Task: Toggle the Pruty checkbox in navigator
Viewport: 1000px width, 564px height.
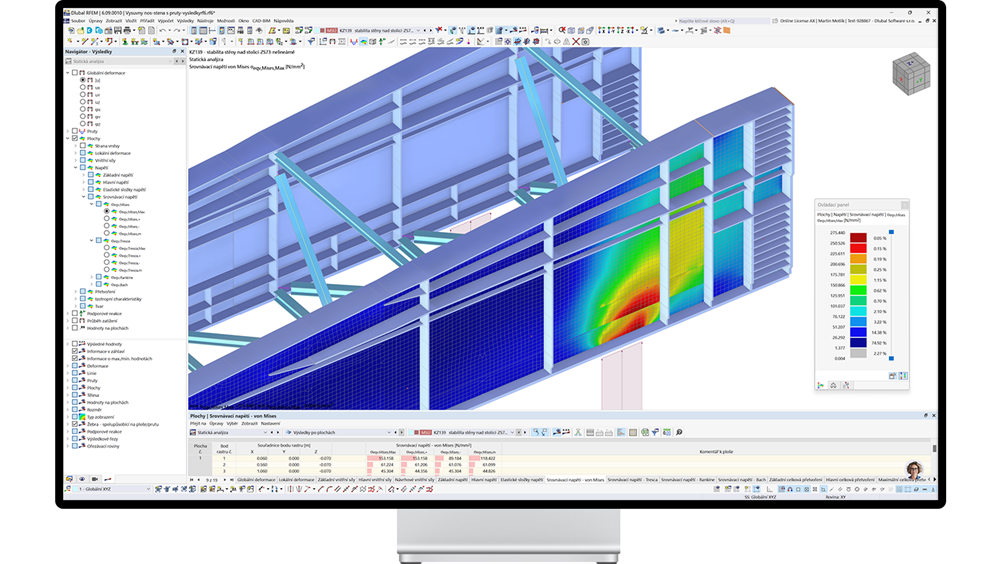Action: coord(75,131)
